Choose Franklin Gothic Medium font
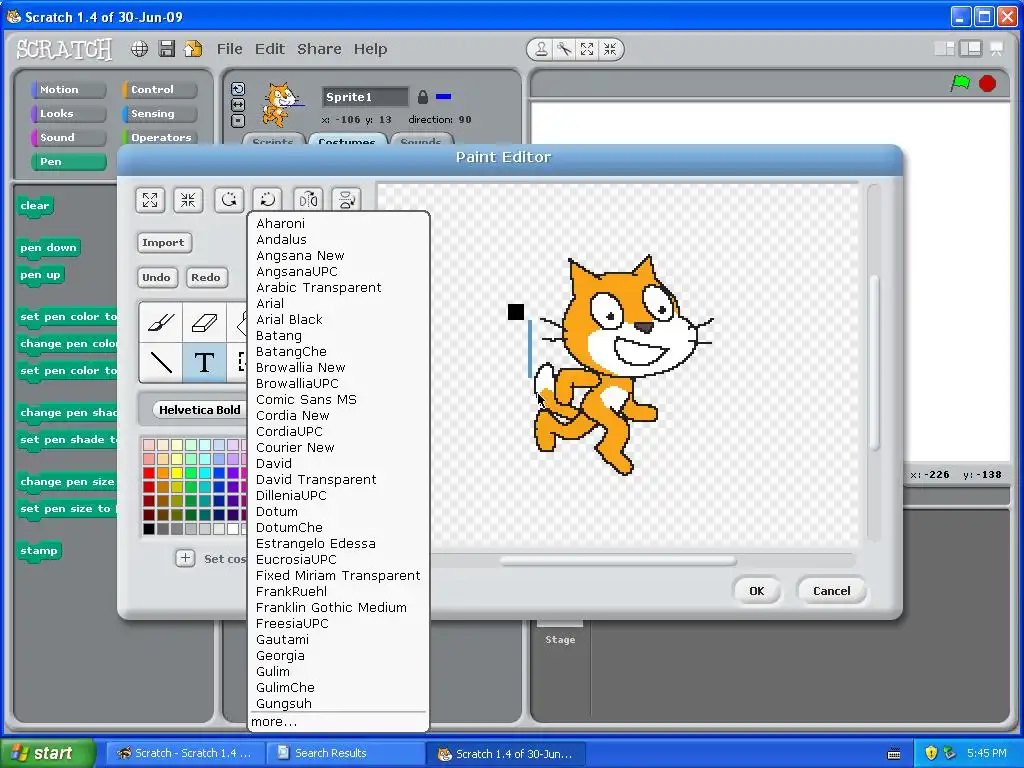This screenshot has width=1024, height=768. coord(331,607)
